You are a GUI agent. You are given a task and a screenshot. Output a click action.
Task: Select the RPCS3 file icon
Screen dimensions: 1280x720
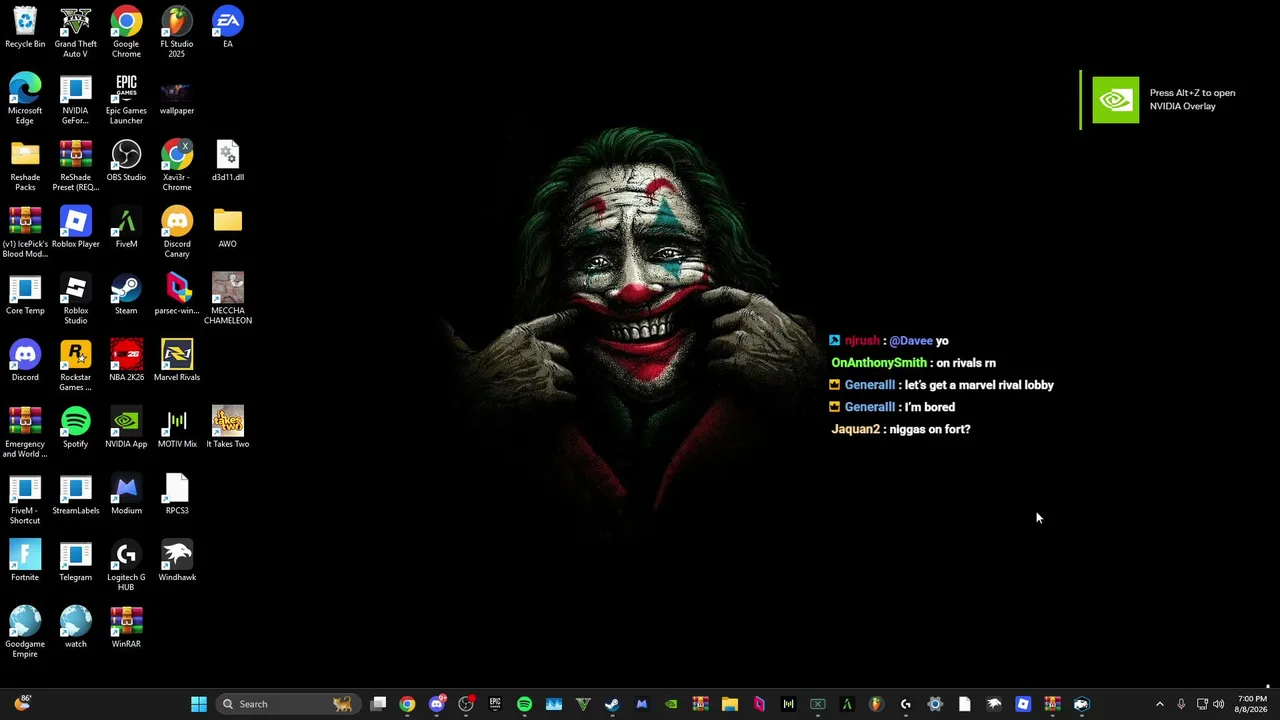point(177,495)
